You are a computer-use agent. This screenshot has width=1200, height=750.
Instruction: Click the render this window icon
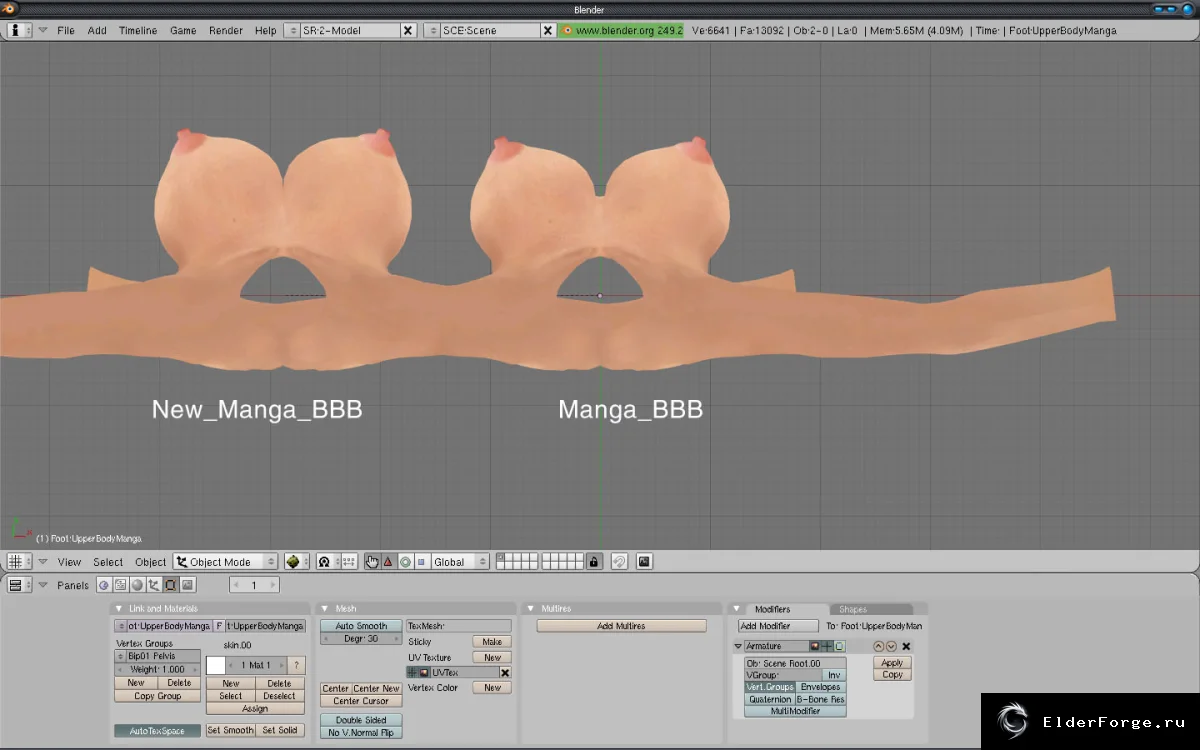pyautogui.click(x=644, y=562)
